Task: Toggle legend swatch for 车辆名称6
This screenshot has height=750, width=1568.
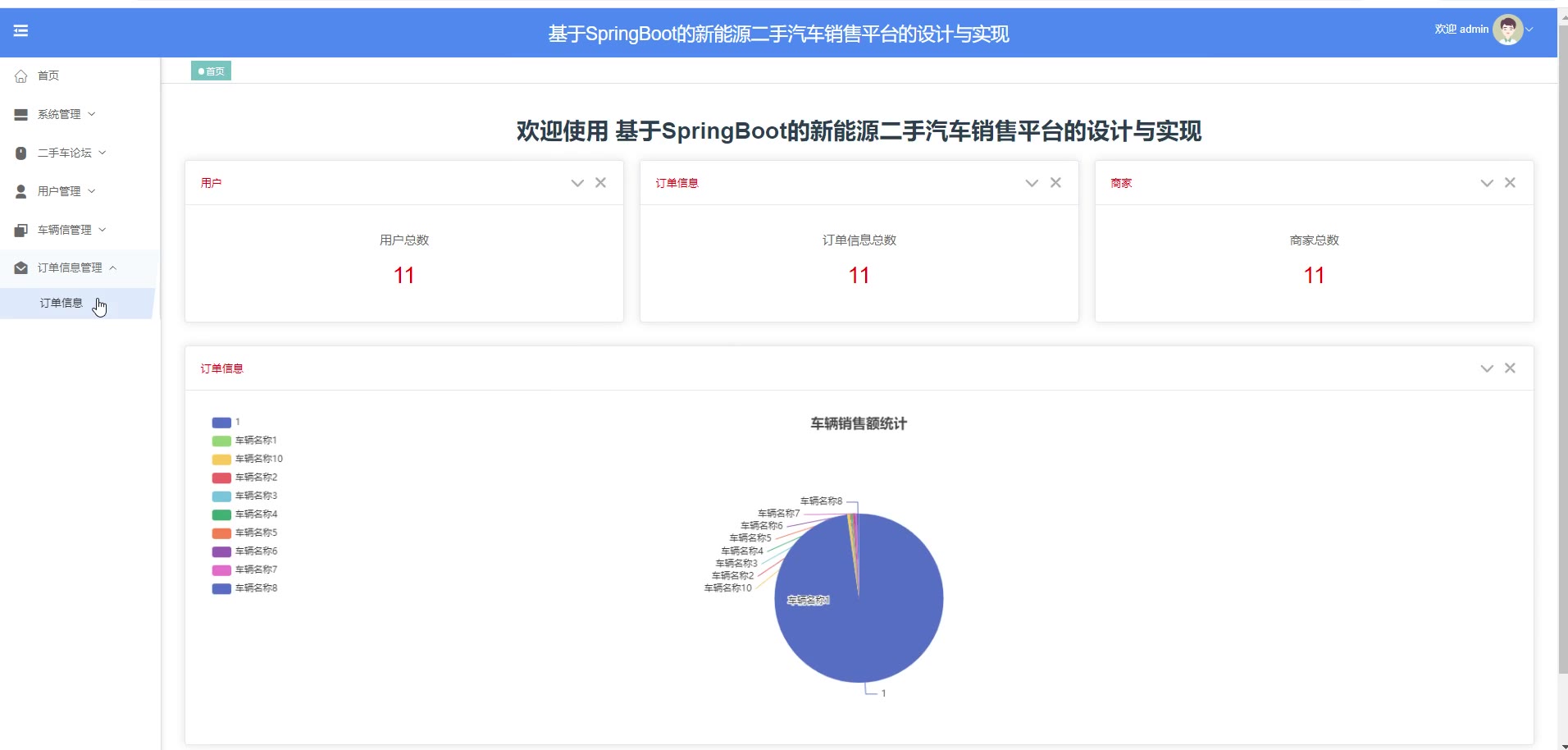Action: pos(221,552)
